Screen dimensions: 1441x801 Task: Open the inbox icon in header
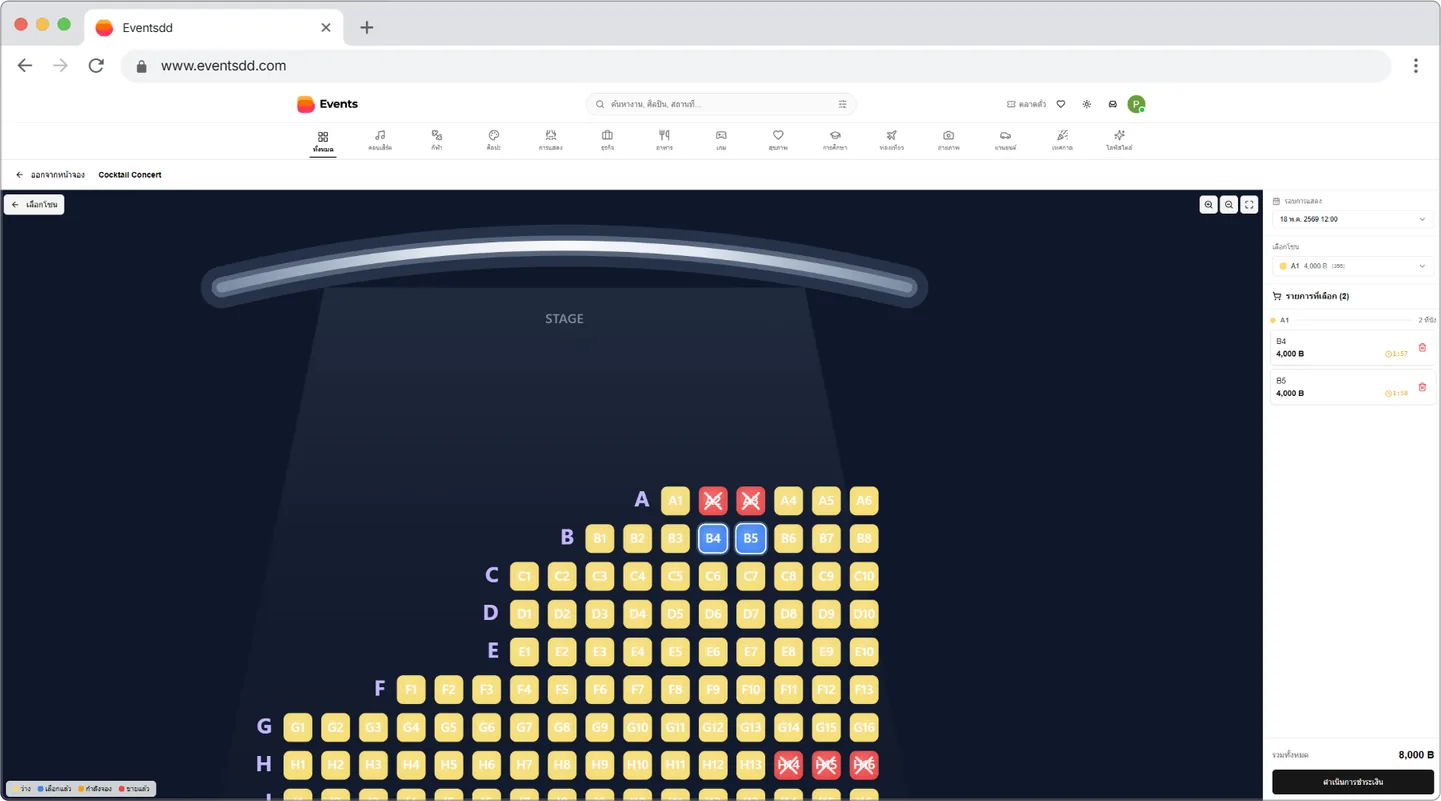[1112, 104]
